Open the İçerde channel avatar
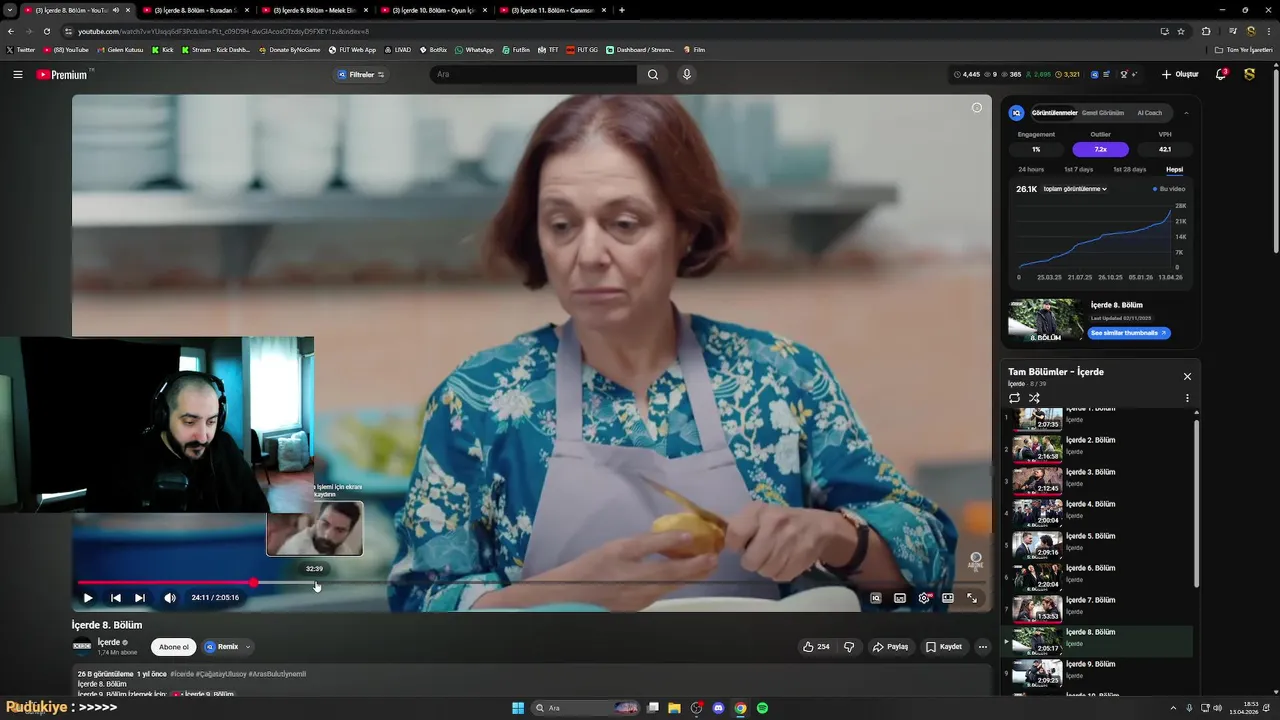 [82, 646]
